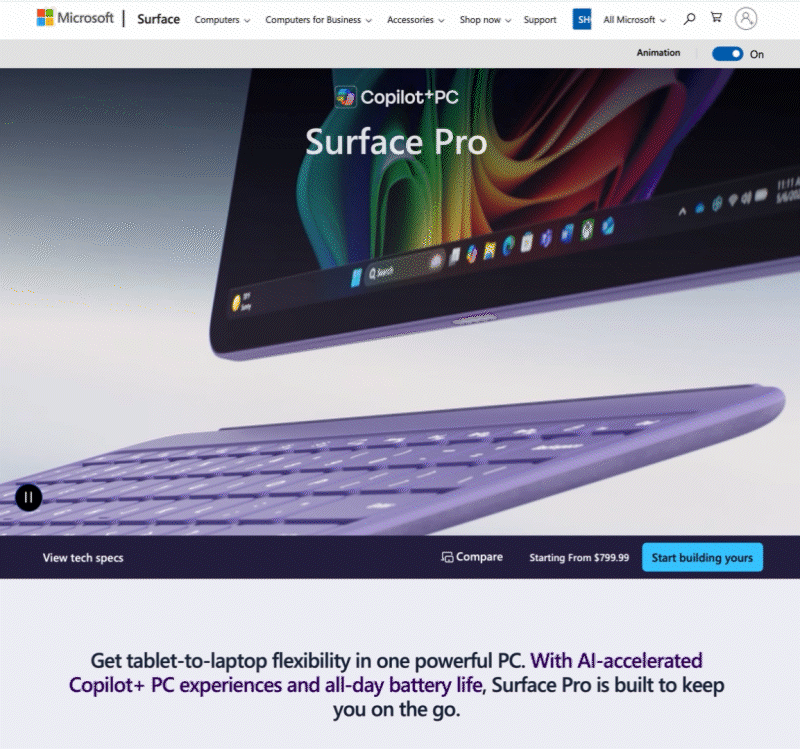Click the Microsoft logo
This screenshot has height=749, width=800.
pyautogui.click(x=75, y=18)
